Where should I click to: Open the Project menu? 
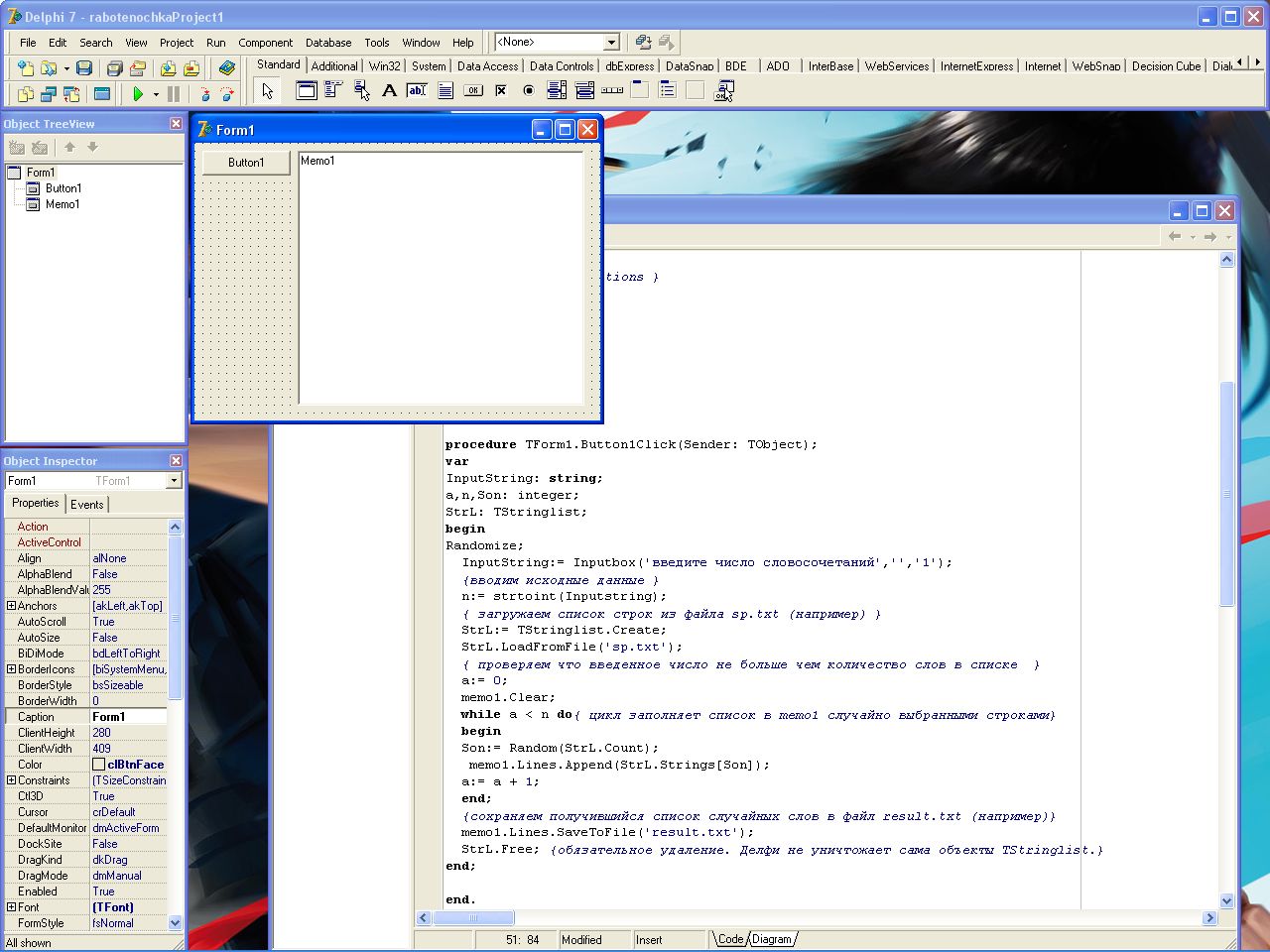tap(177, 43)
